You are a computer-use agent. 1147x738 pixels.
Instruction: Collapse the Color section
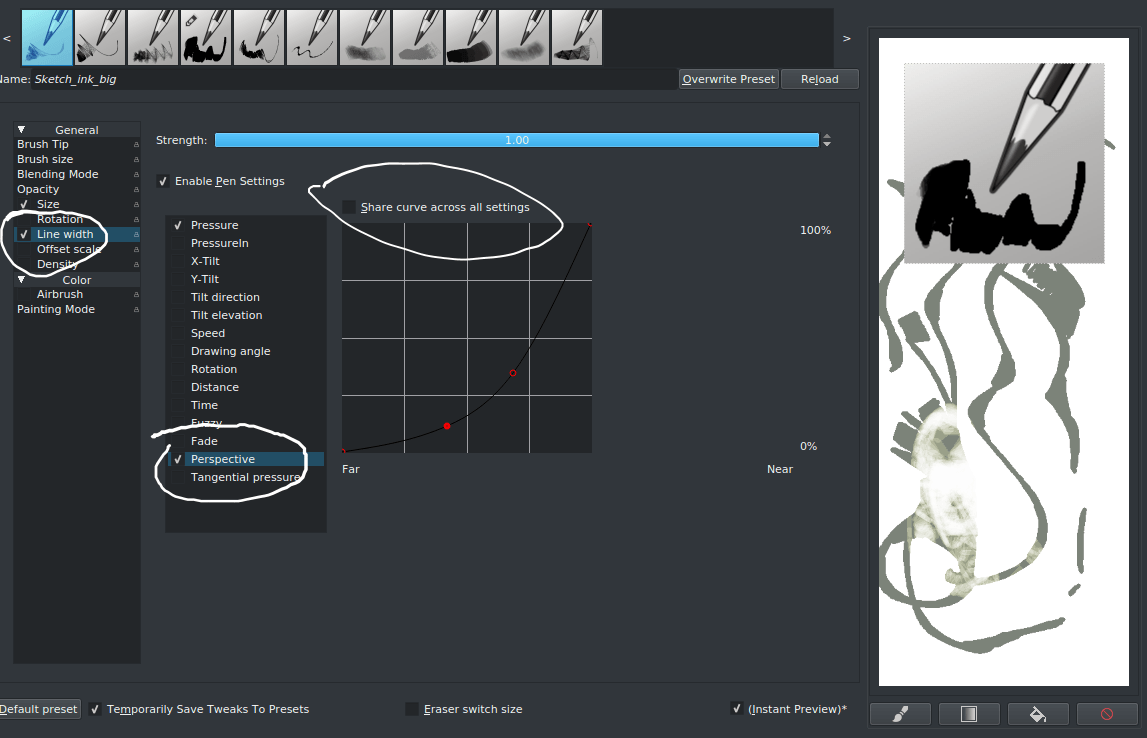22,279
